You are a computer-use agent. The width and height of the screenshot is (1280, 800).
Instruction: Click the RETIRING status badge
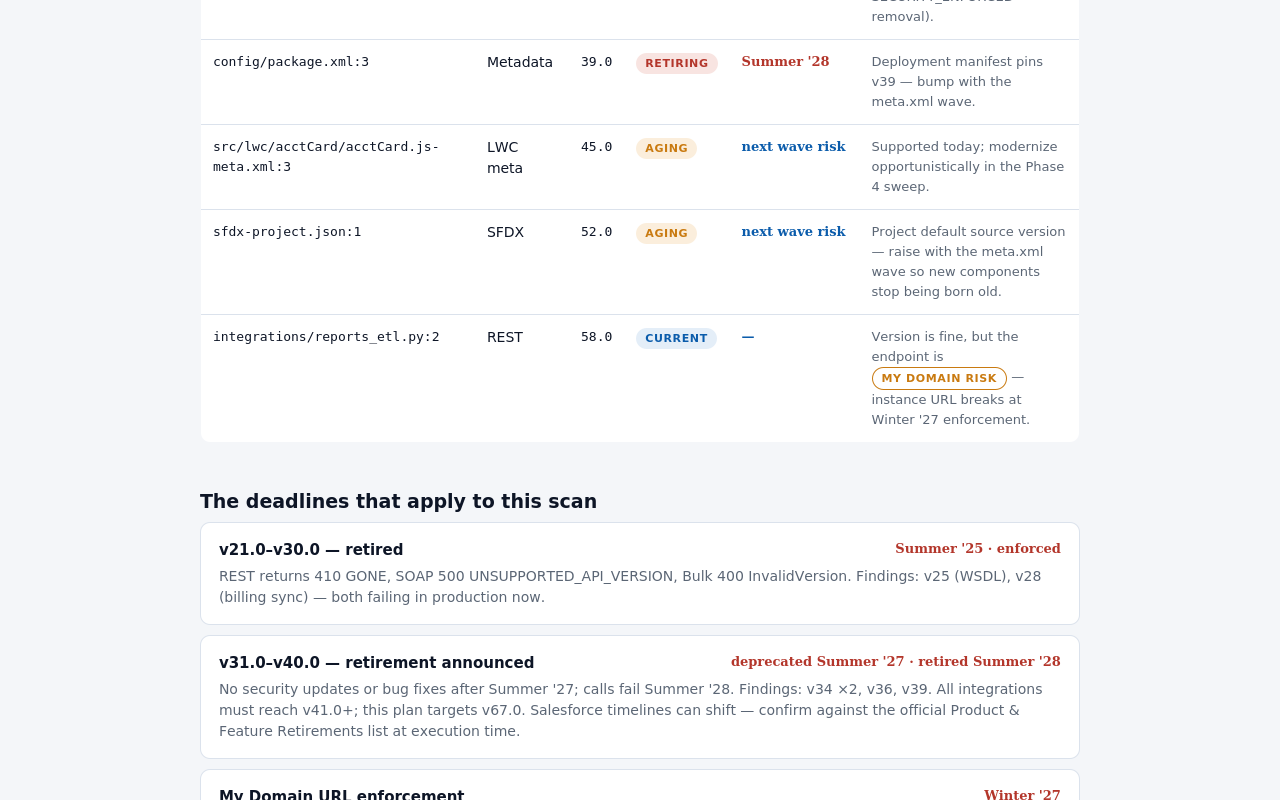[677, 63]
